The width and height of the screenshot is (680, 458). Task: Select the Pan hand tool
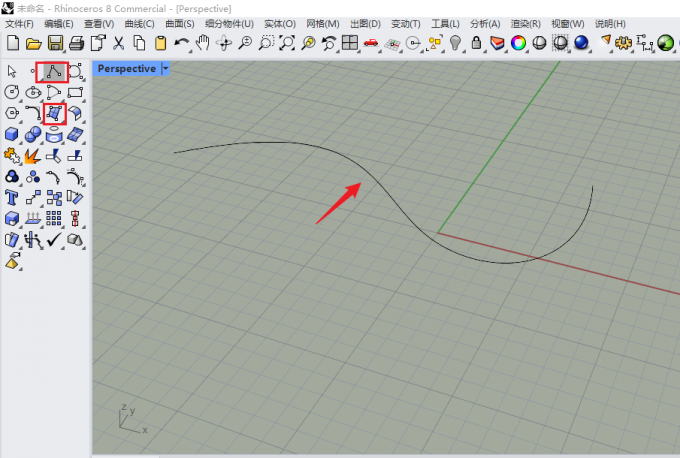coord(203,43)
